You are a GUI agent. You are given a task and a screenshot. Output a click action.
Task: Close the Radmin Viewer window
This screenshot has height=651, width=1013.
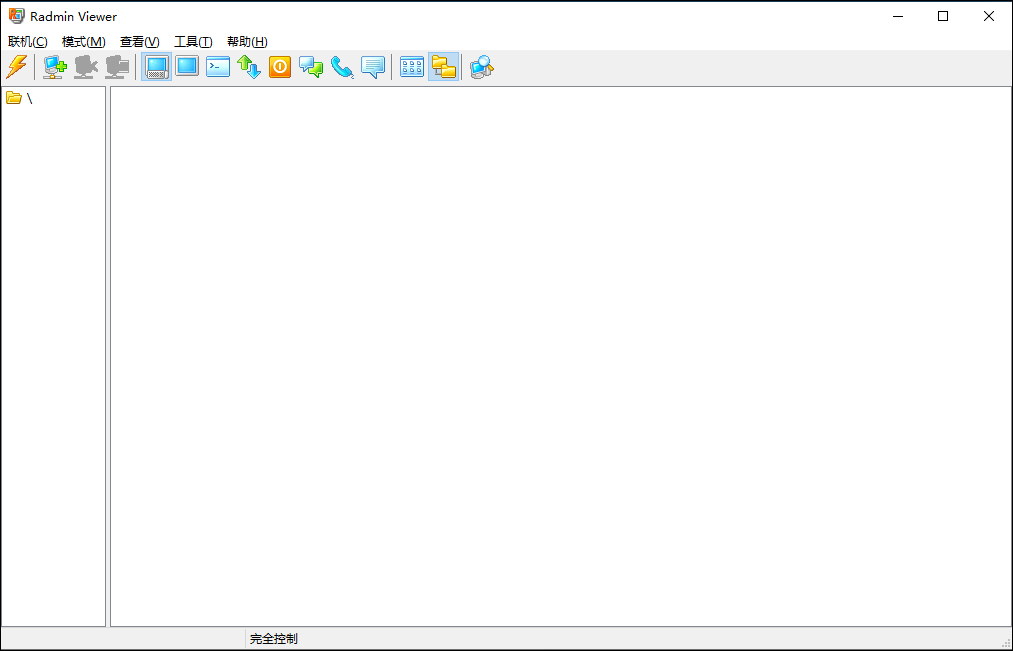(x=988, y=16)
